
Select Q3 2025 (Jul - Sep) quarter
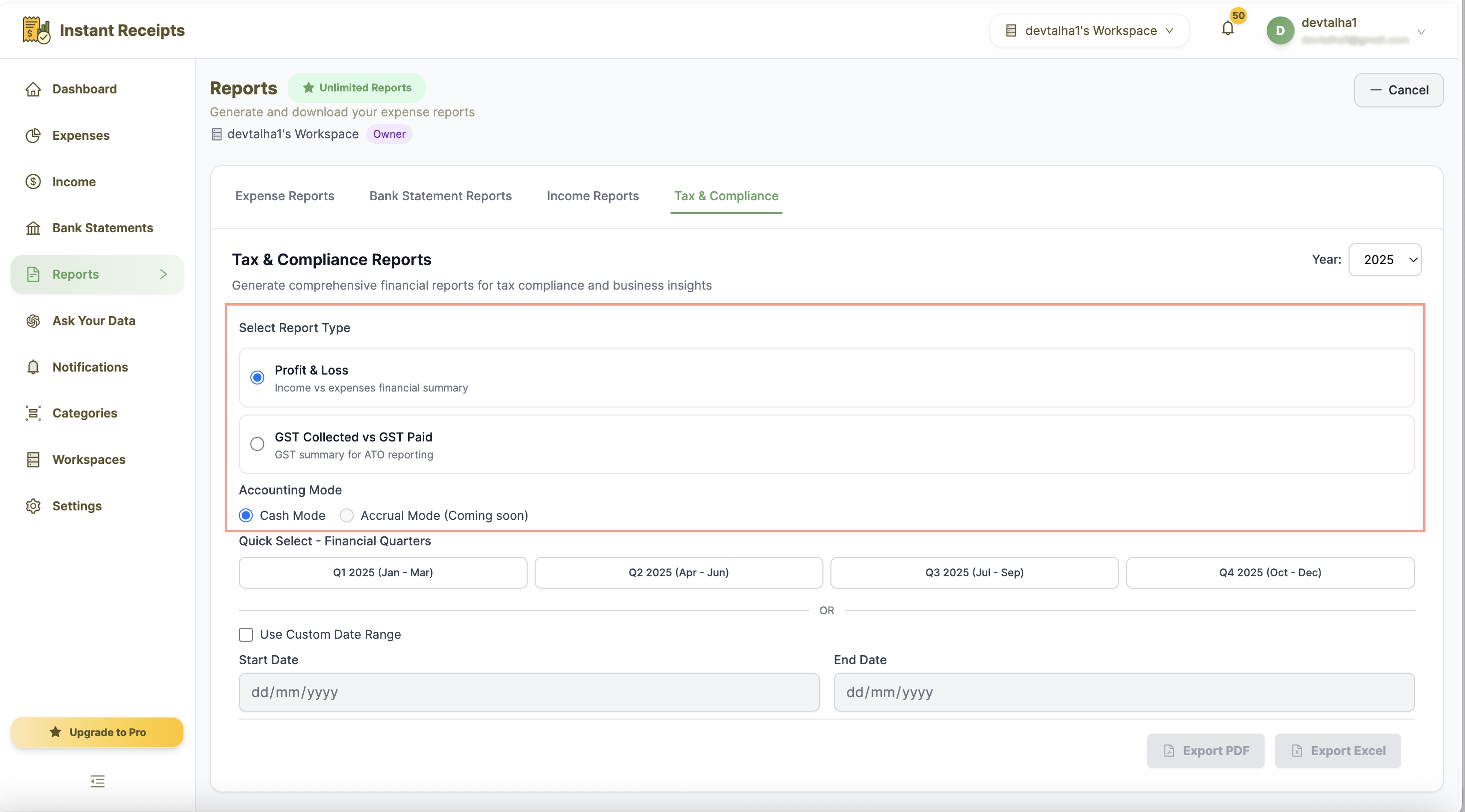click(x=974, y=572)
